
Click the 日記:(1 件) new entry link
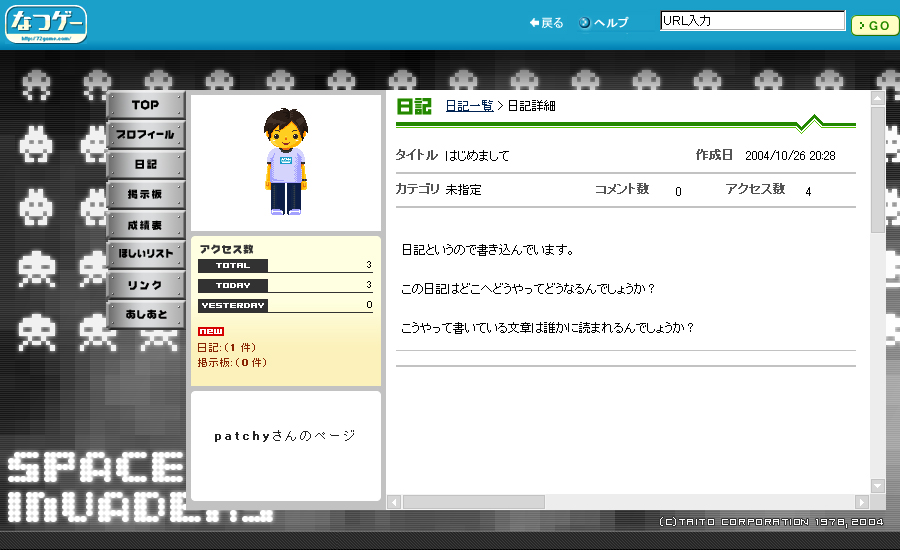click(x=227, y=347)
